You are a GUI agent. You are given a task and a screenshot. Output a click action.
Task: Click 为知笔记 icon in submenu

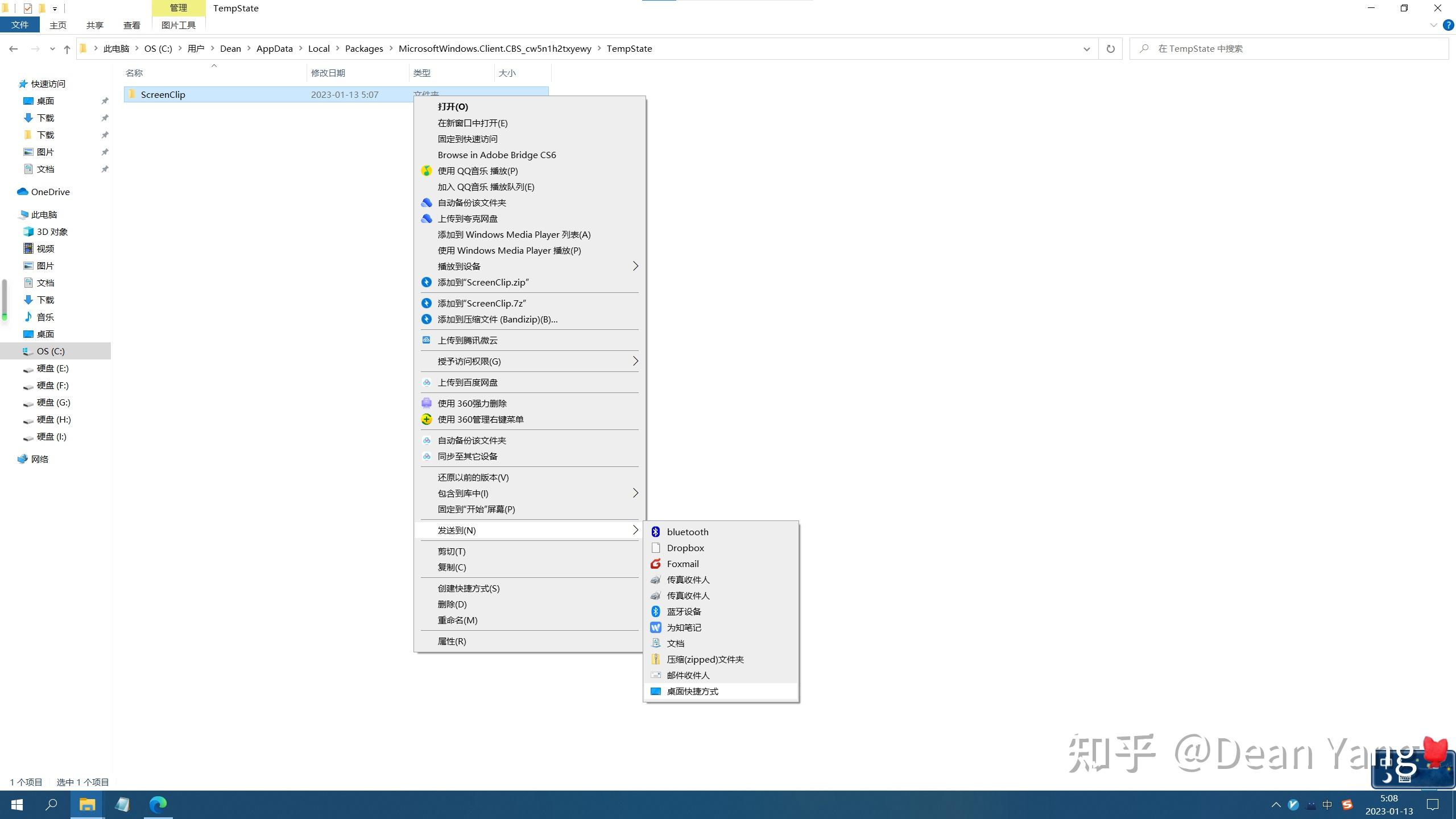[x=656, y=627]
